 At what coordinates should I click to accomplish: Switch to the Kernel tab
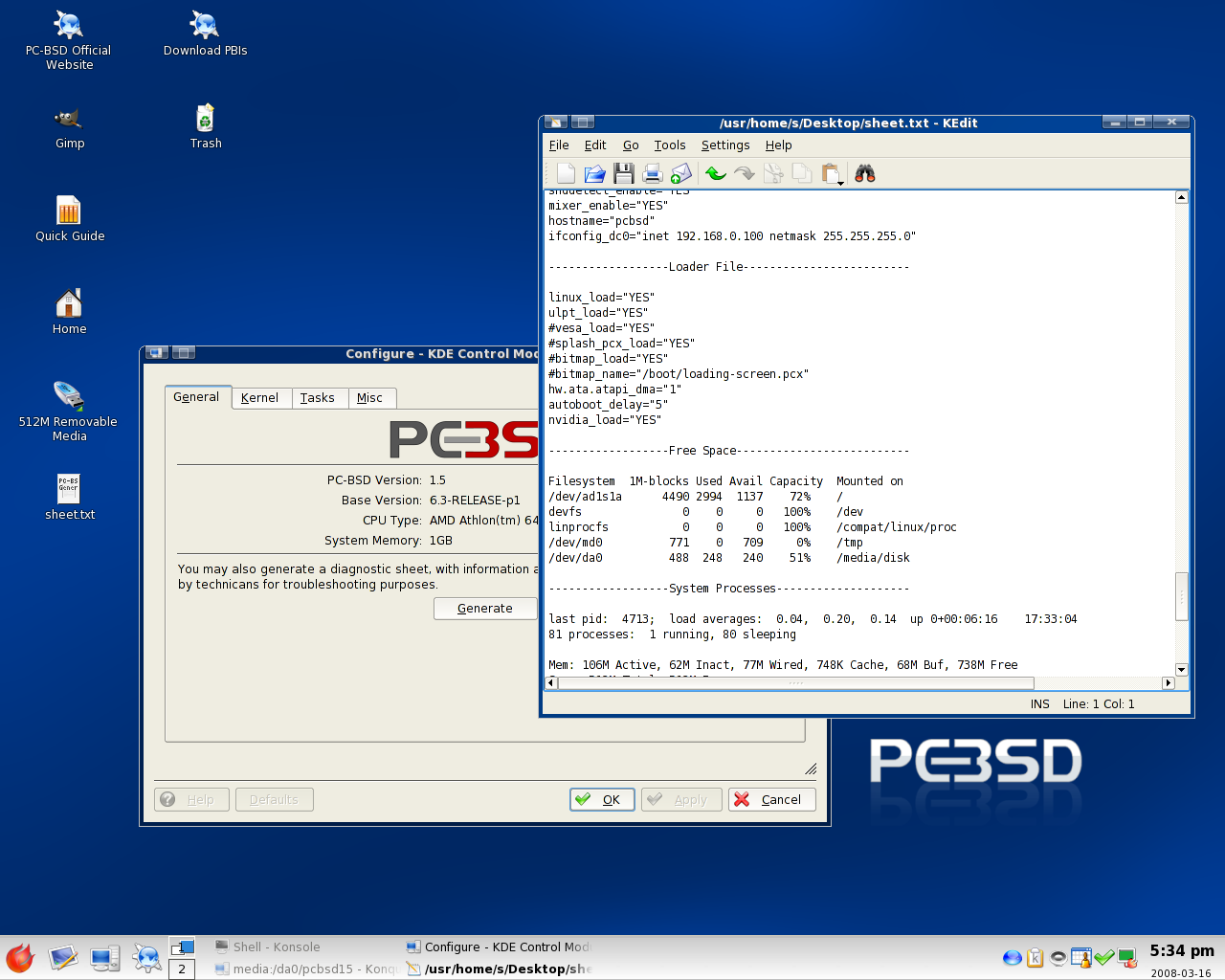point(259,398)
